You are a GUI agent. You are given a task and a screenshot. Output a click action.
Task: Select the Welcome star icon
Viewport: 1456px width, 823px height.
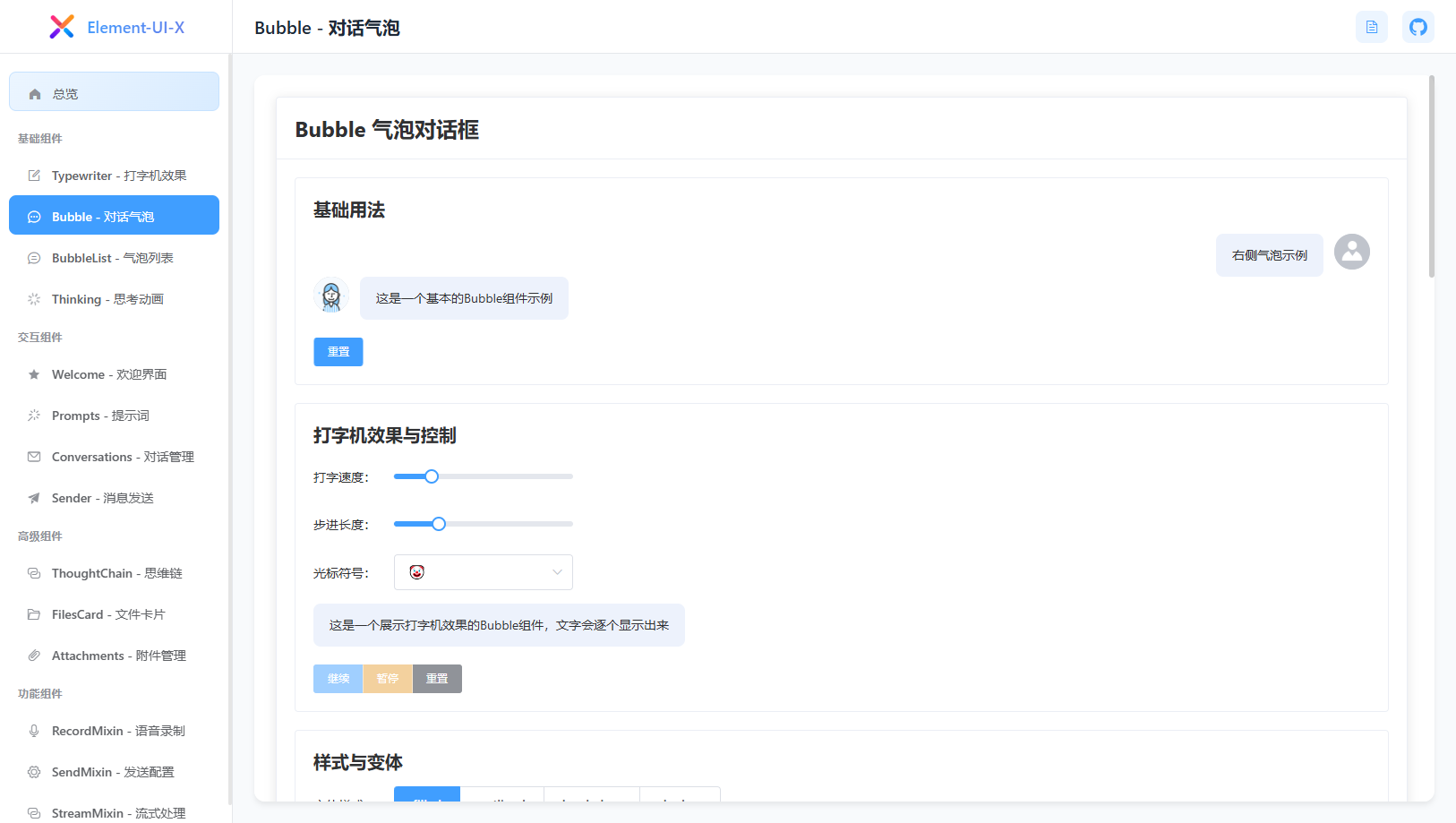[33, 374]
